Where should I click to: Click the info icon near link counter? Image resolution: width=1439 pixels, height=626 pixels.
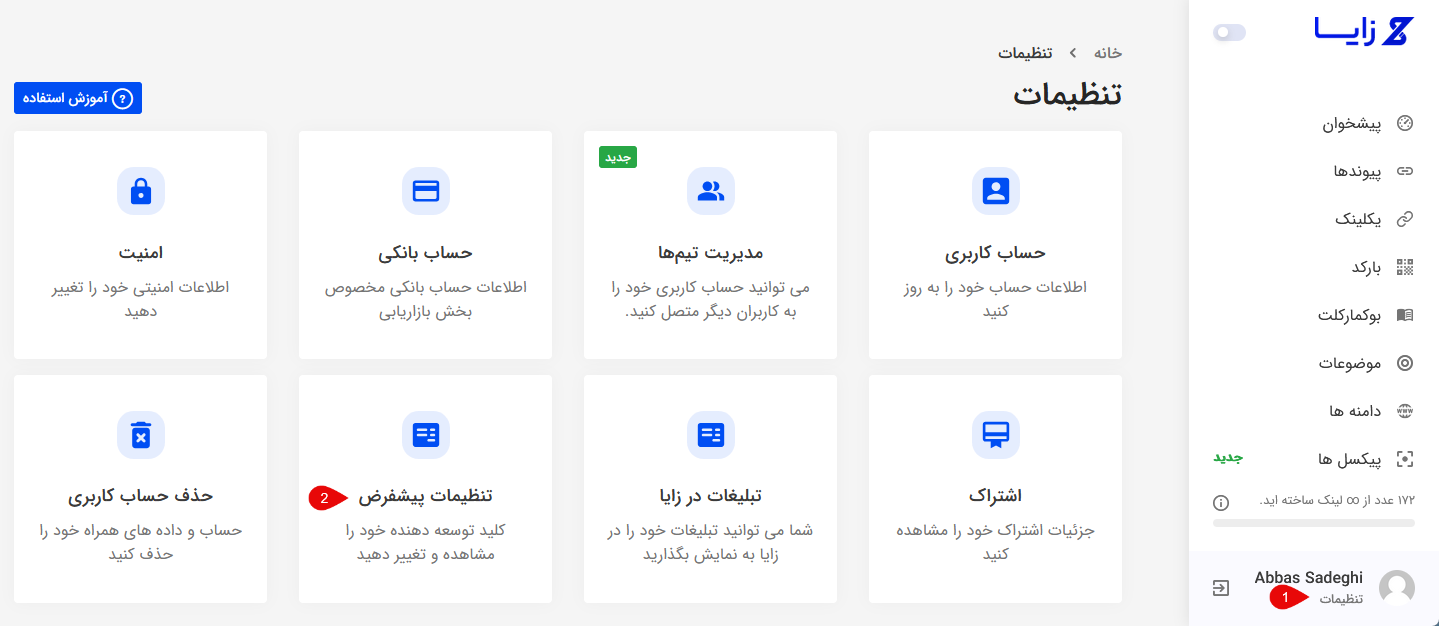coord(1220,502)
